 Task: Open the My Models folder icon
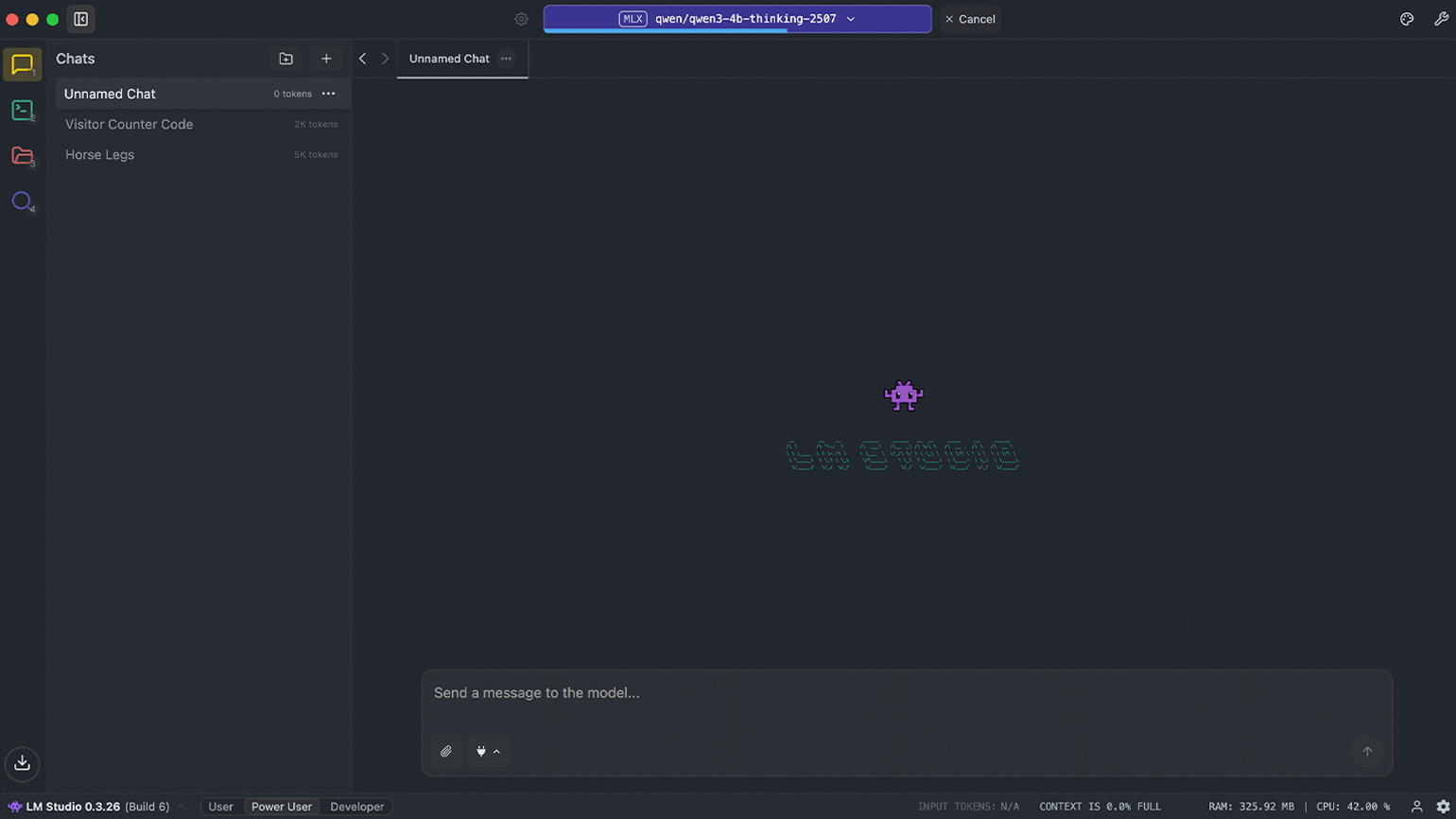[x=22, y=156]
